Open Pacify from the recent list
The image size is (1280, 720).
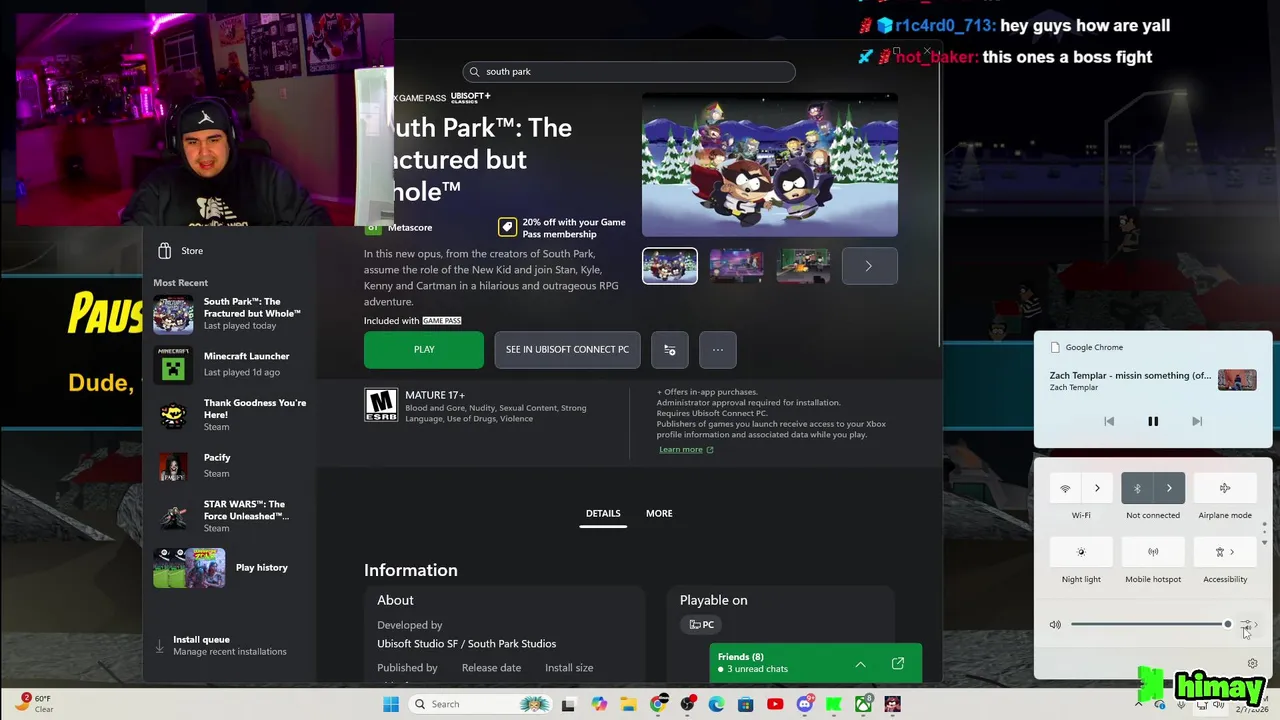(230, 466)
